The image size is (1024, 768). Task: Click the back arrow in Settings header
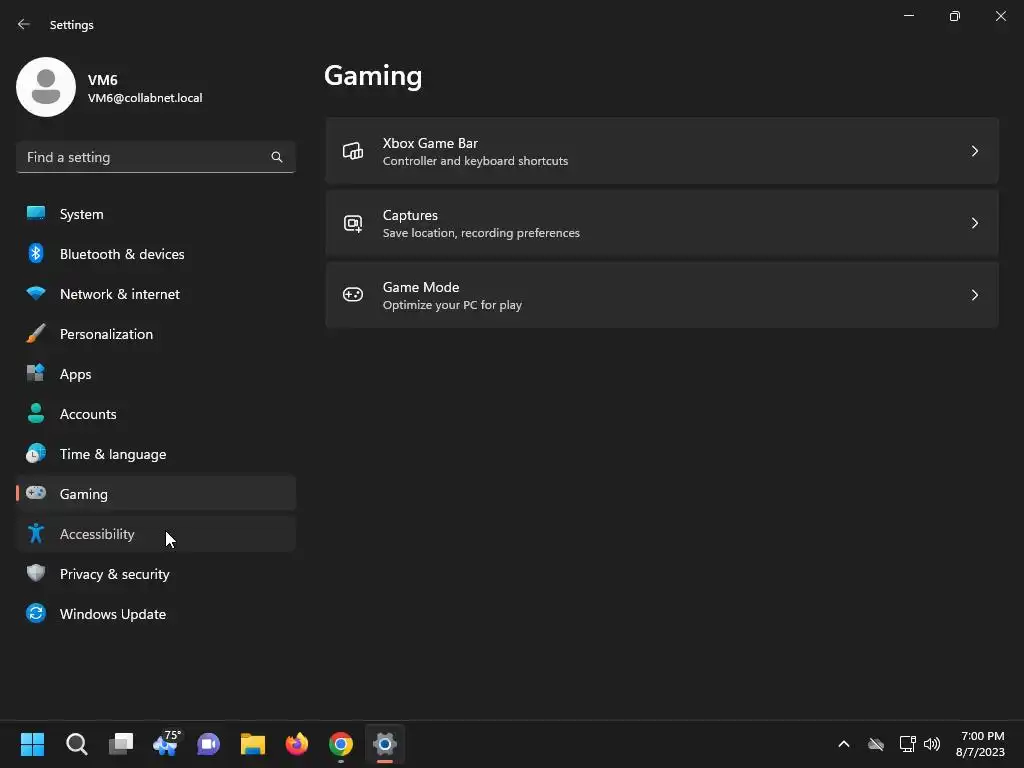(24, 24)
